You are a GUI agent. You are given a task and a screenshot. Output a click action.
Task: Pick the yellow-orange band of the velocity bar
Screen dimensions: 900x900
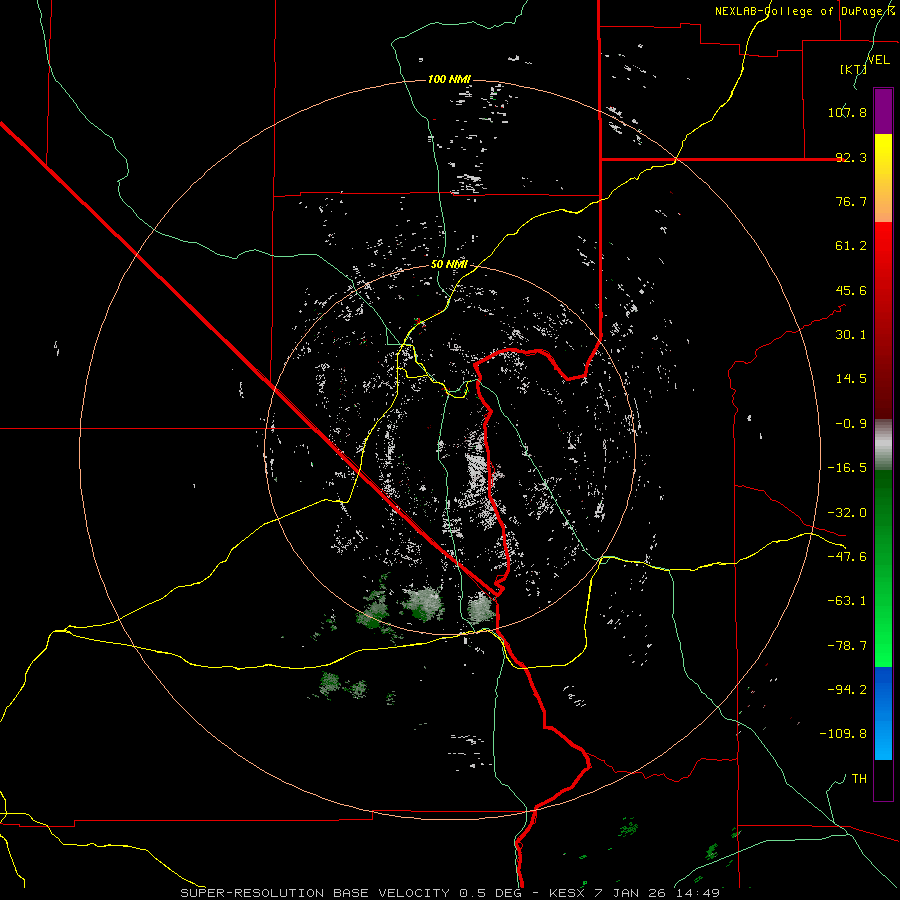[883, 178]
